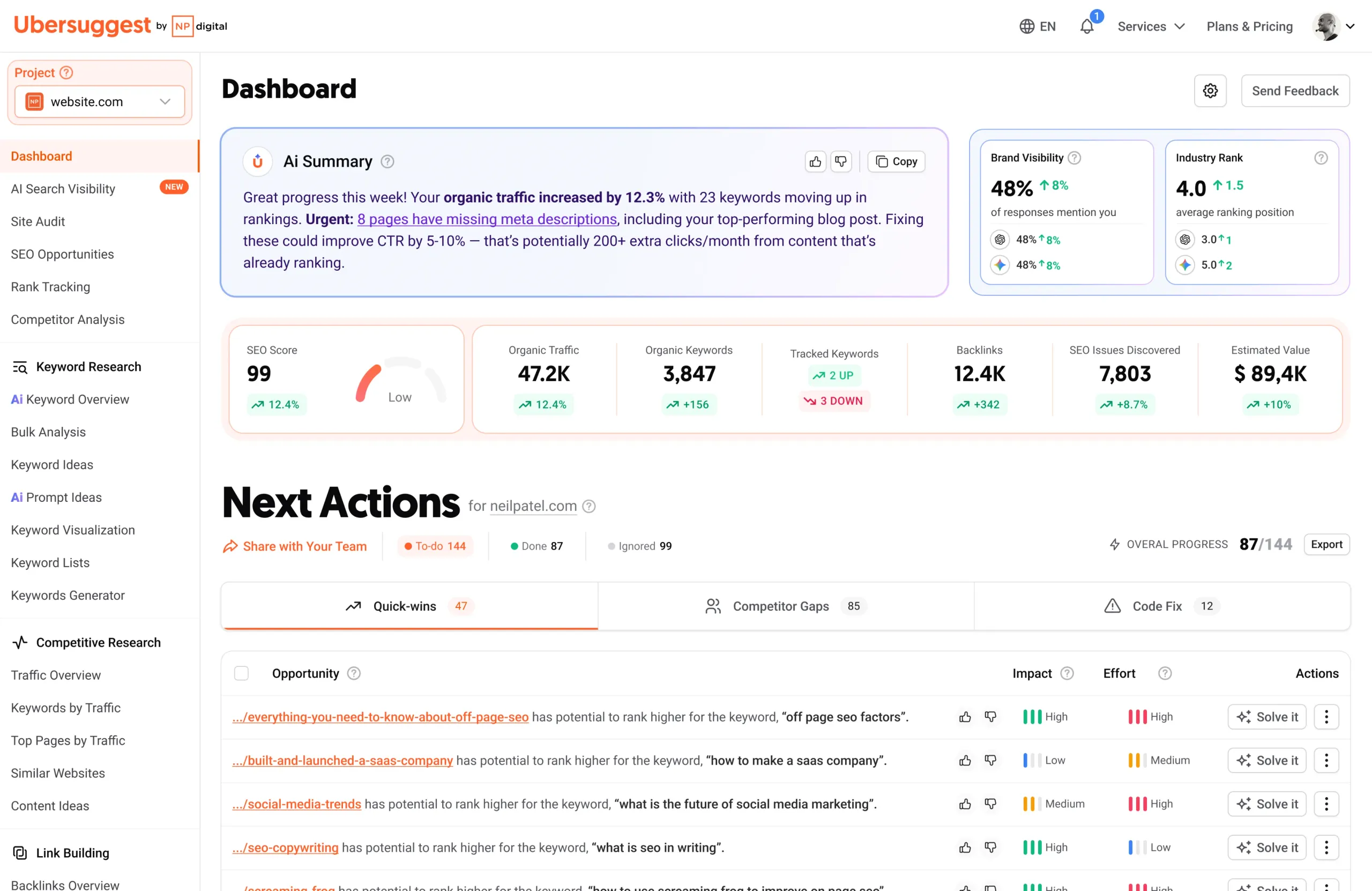
Task: Switch to Competitor Gaps tab
Action: point(786,606)
